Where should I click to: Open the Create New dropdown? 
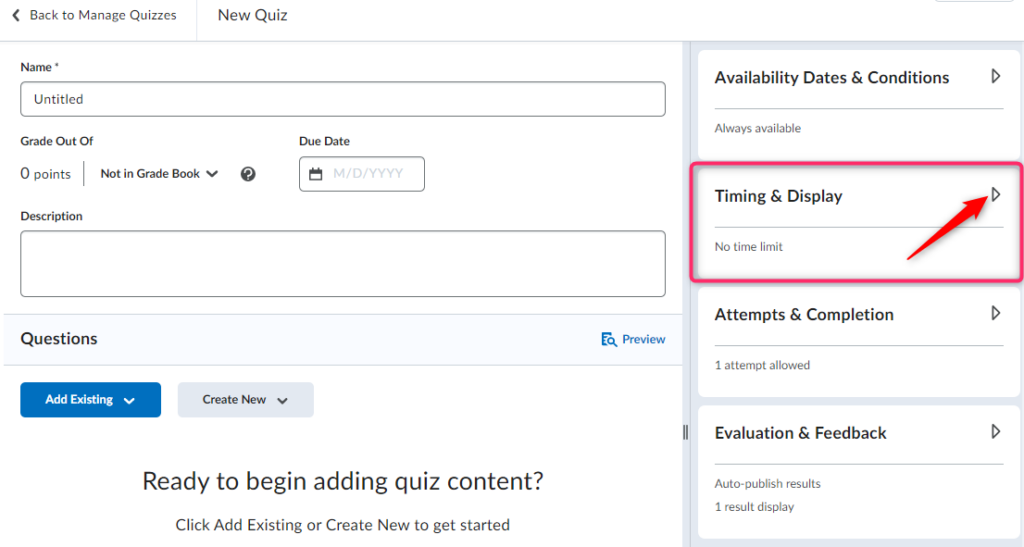[245, 400]
